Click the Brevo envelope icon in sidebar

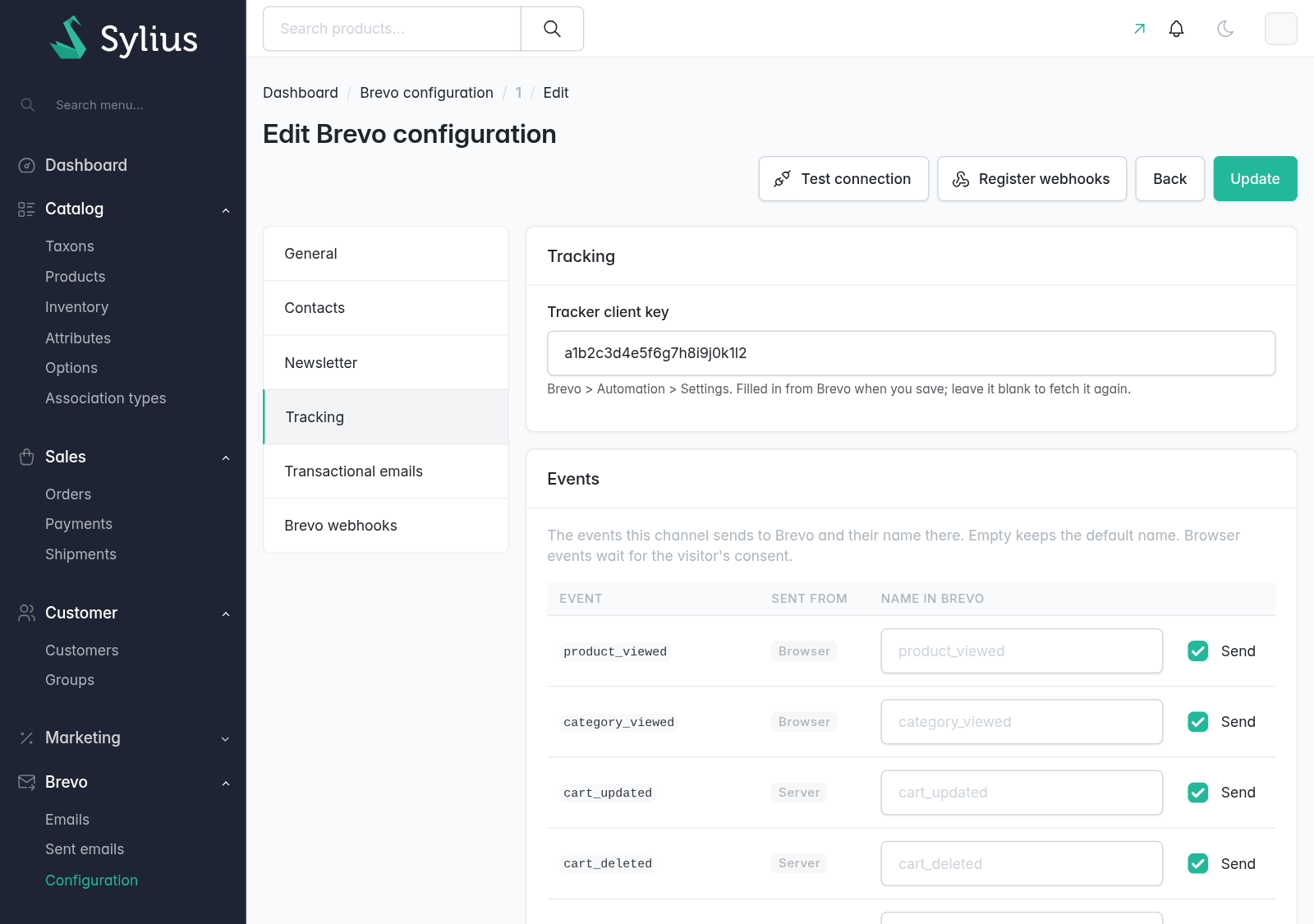(26, 782)
